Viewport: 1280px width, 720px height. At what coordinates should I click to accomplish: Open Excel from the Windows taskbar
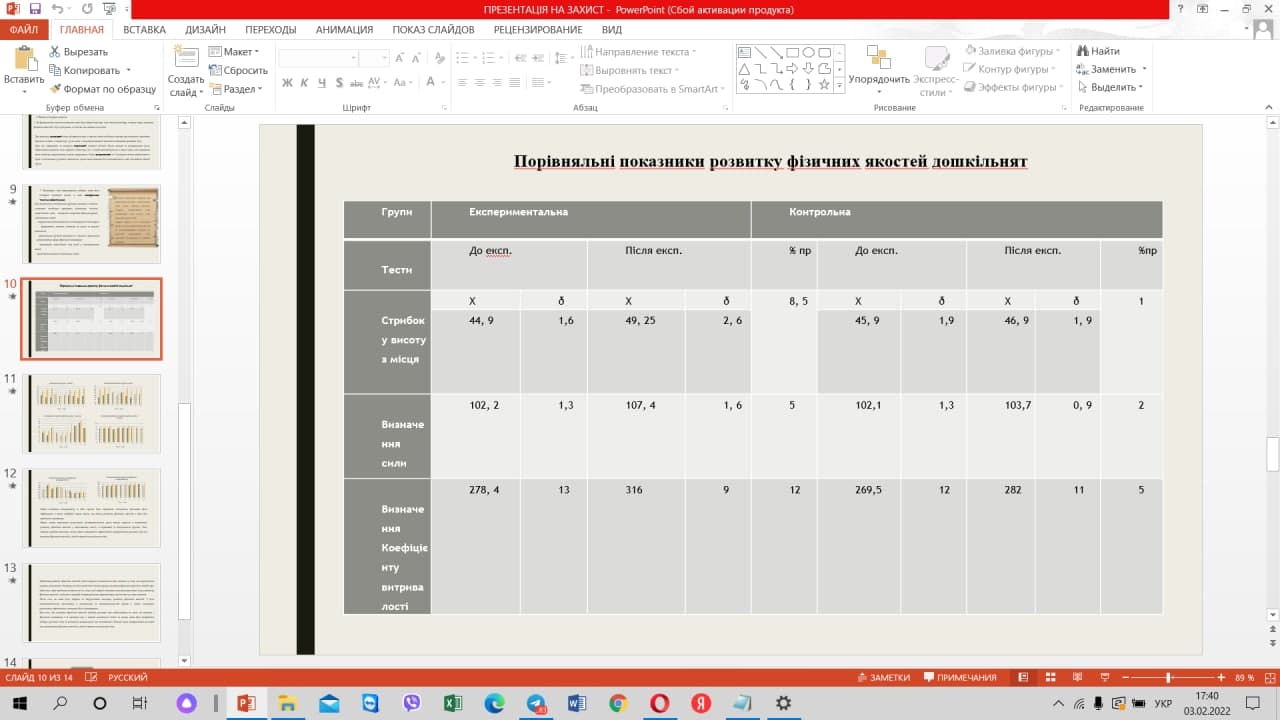point(451,704)
